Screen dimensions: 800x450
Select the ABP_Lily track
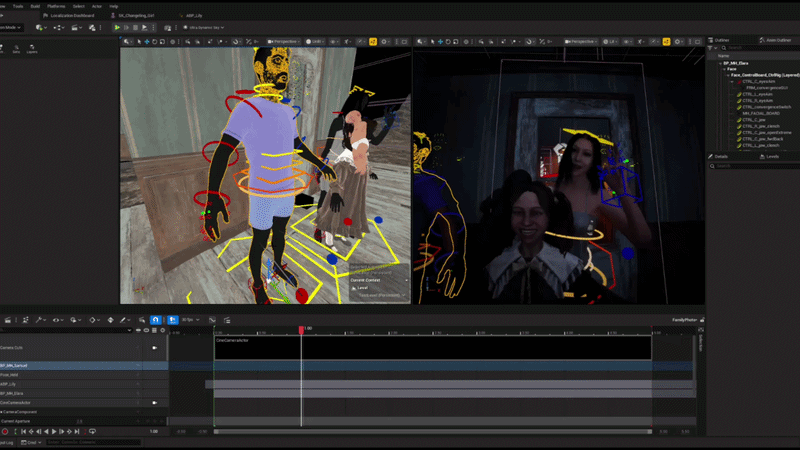tap(84, 384)
